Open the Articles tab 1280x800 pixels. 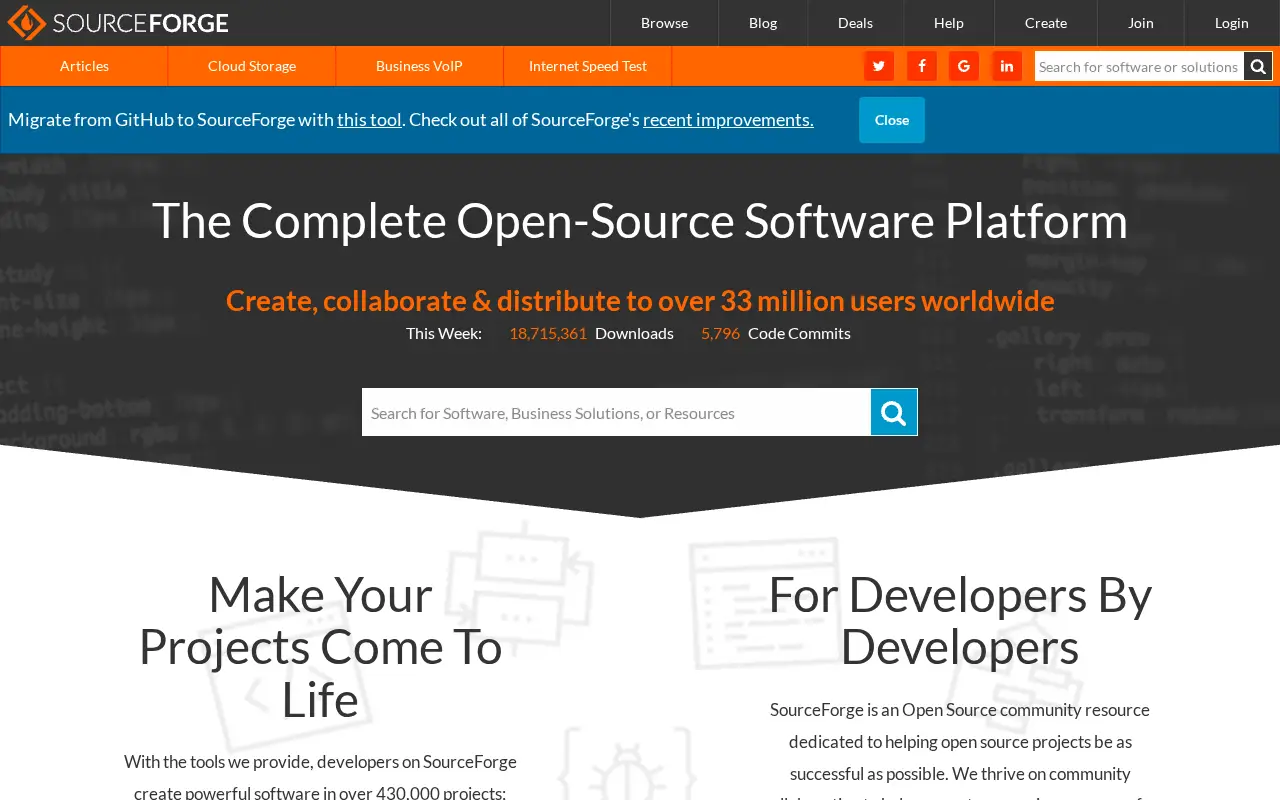point(84,66)
